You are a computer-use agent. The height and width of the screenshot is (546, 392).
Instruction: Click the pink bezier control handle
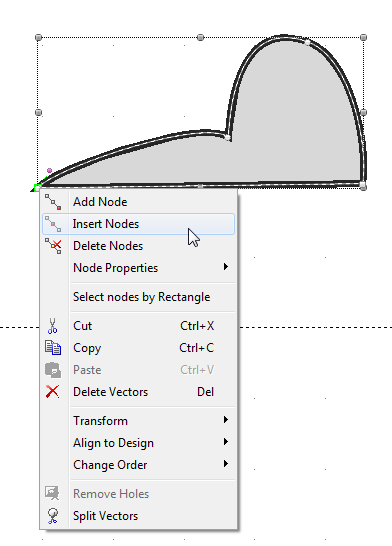pos(49,171)
